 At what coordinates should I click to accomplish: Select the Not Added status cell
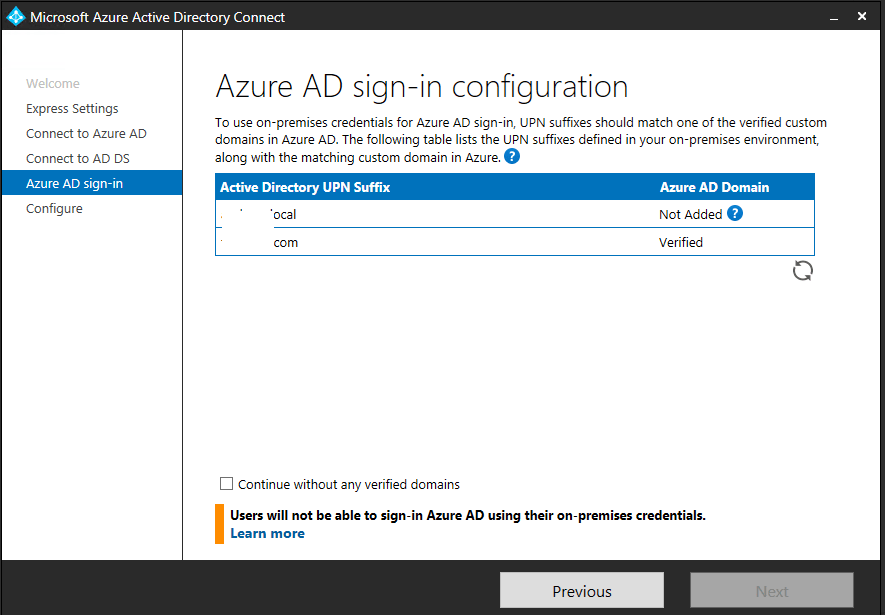[690, 214]
